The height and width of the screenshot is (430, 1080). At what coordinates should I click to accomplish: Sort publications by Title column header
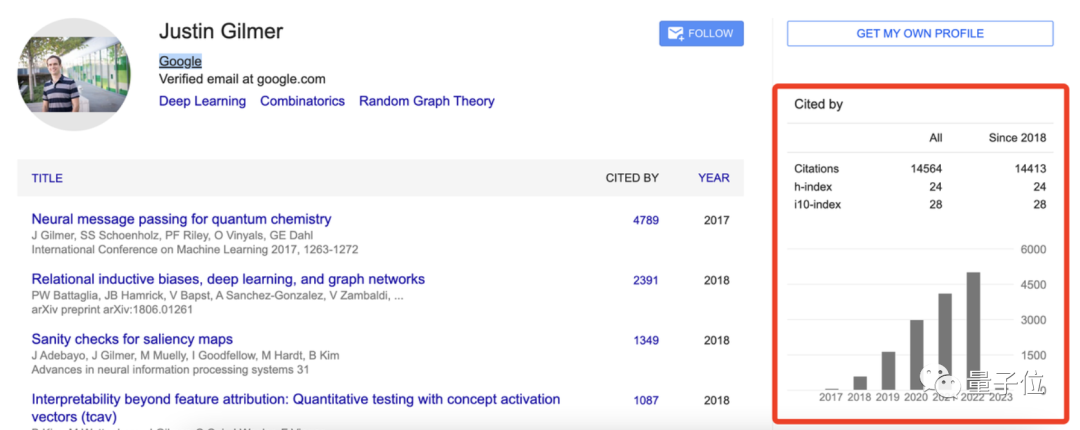(47, 178)
